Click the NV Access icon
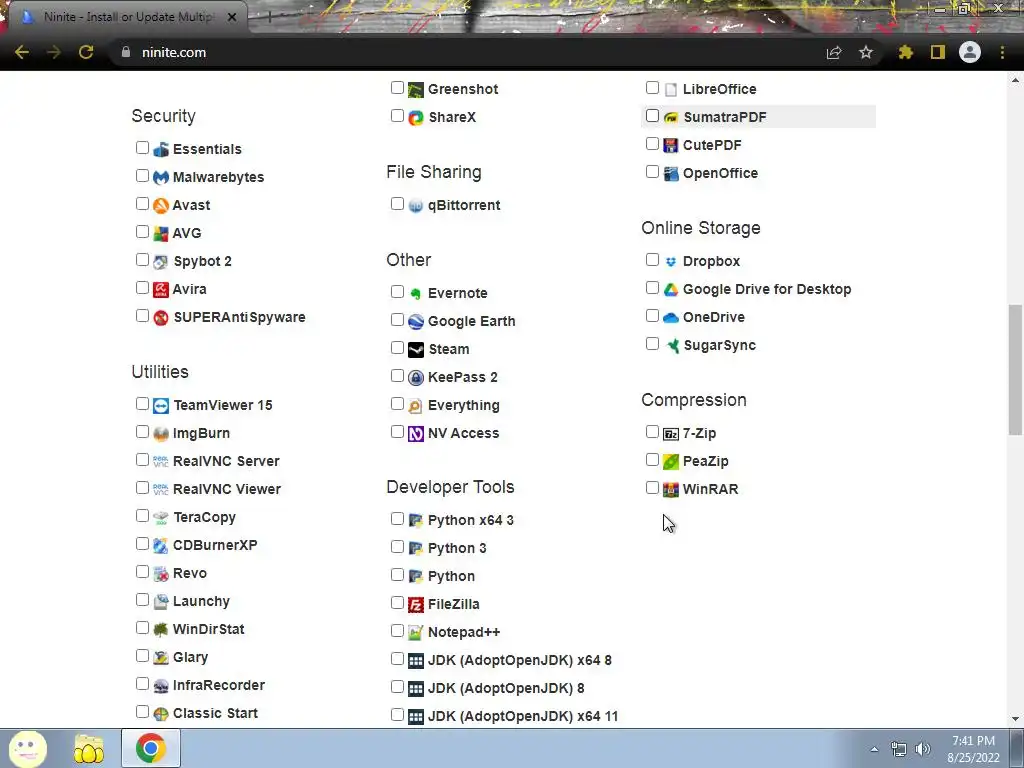The height and width of the screenshot is (768, 1024). pos(416,434)
